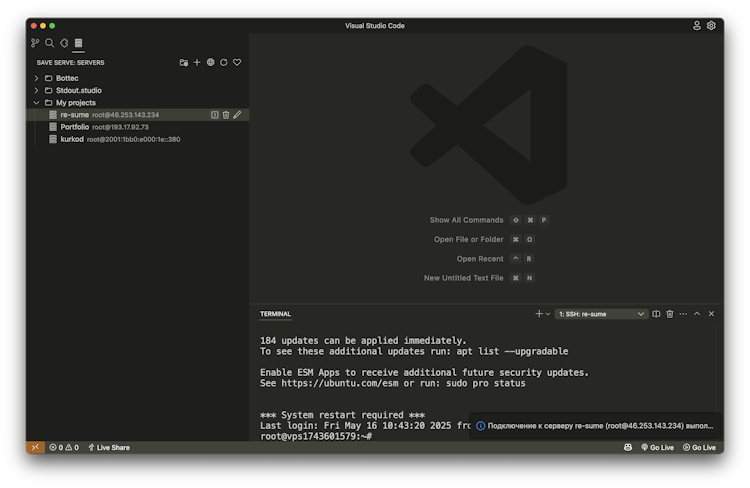Click the remote window indicator in status bar
The image size is (750, 488).
coord(35,447)
